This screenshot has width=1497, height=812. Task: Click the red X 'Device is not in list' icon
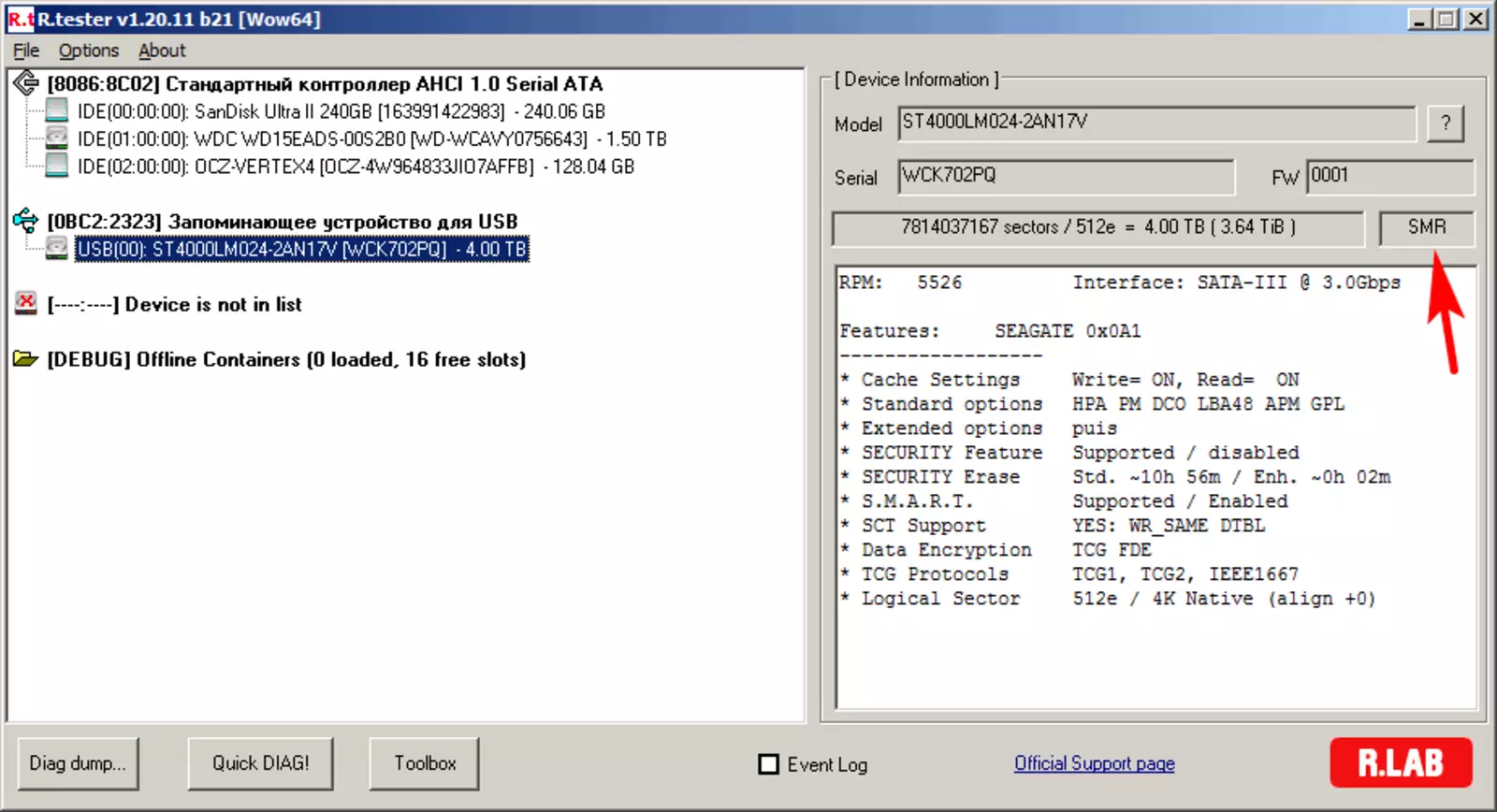tap(25, 303)
